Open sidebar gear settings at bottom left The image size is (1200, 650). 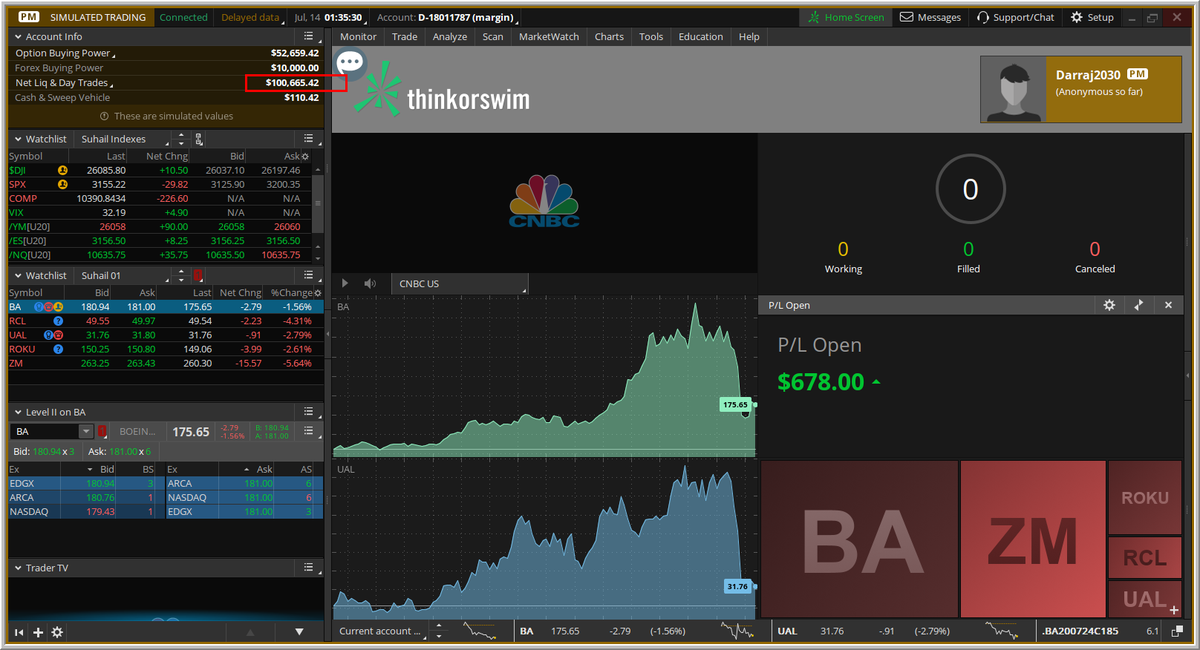57,632
